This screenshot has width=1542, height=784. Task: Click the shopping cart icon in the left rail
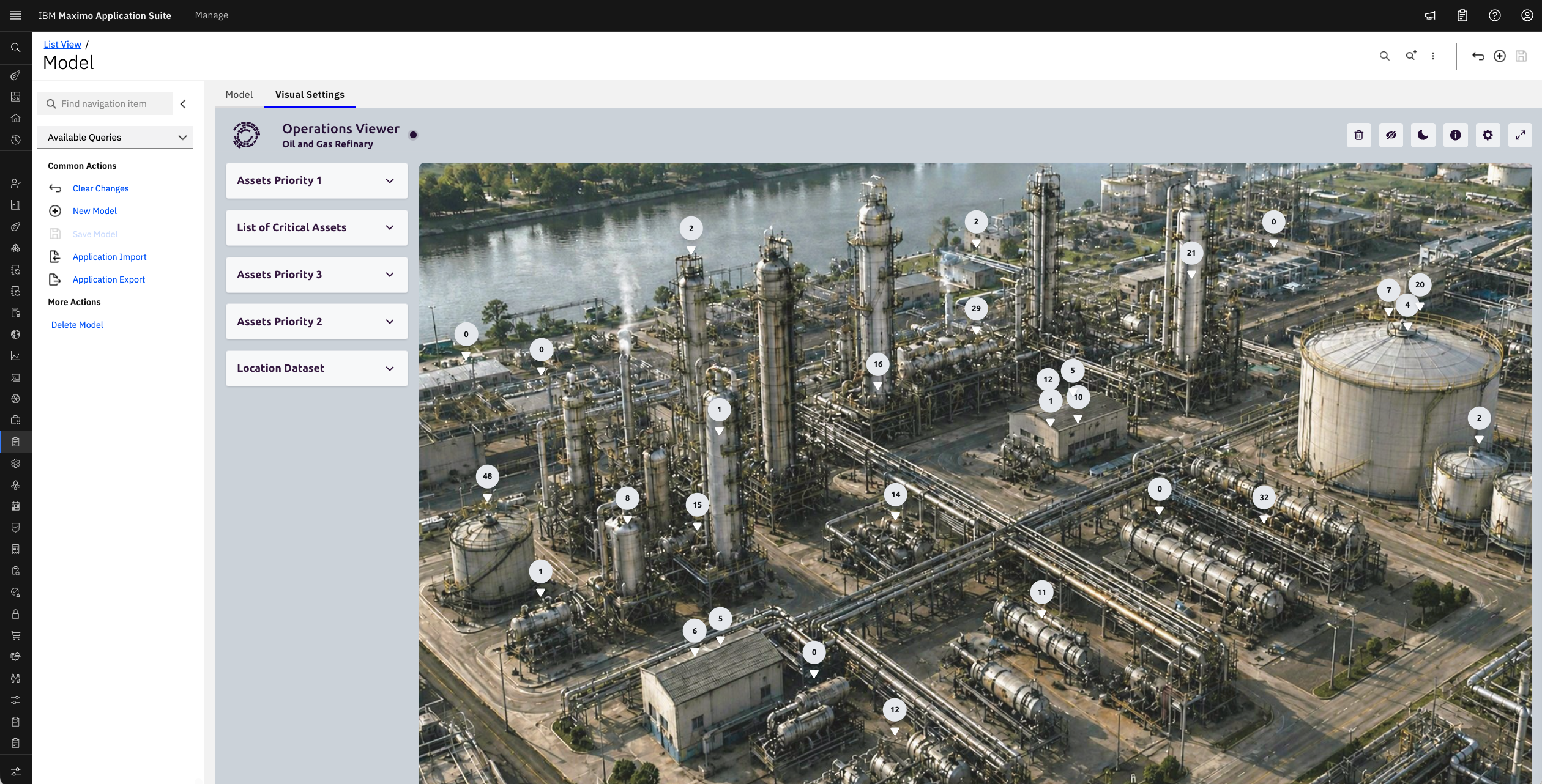[16, 635]
